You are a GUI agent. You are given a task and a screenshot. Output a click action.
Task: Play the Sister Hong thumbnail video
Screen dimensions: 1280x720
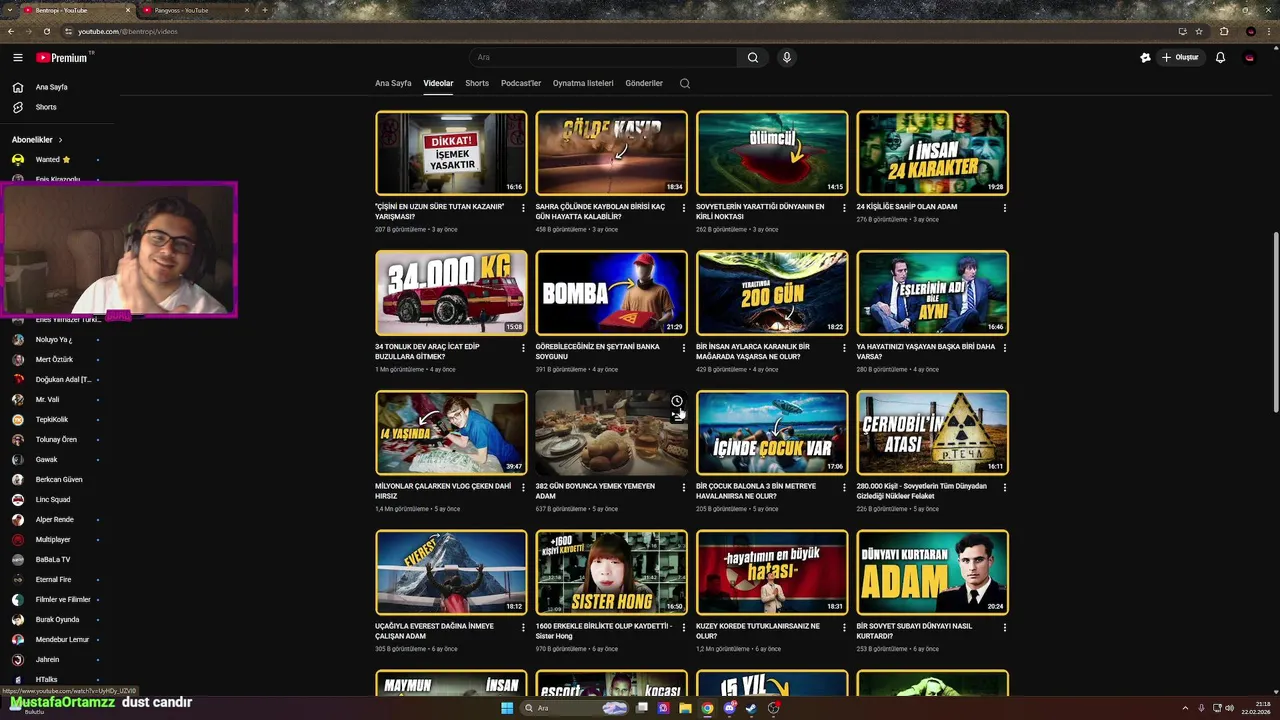click(611, 572)
